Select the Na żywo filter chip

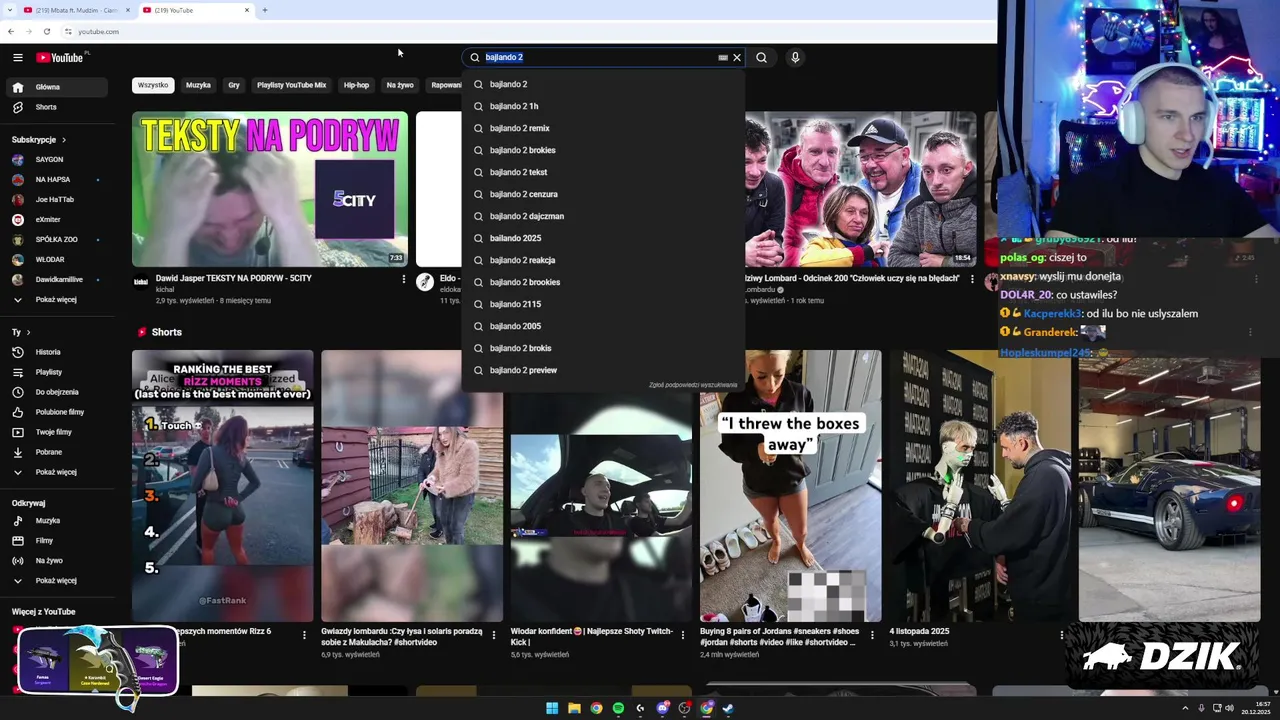tap(400, 85)
